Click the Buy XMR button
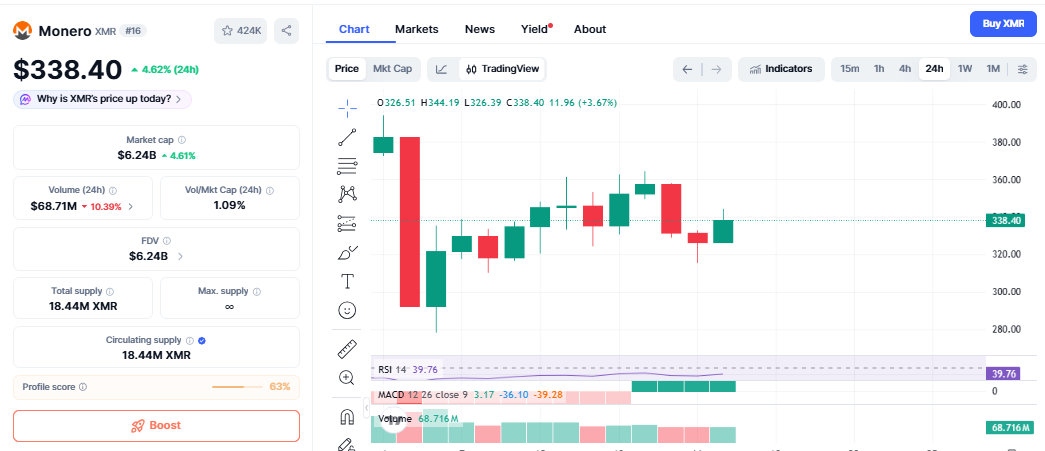1045x451 pixels. [x=1003, y=24]
